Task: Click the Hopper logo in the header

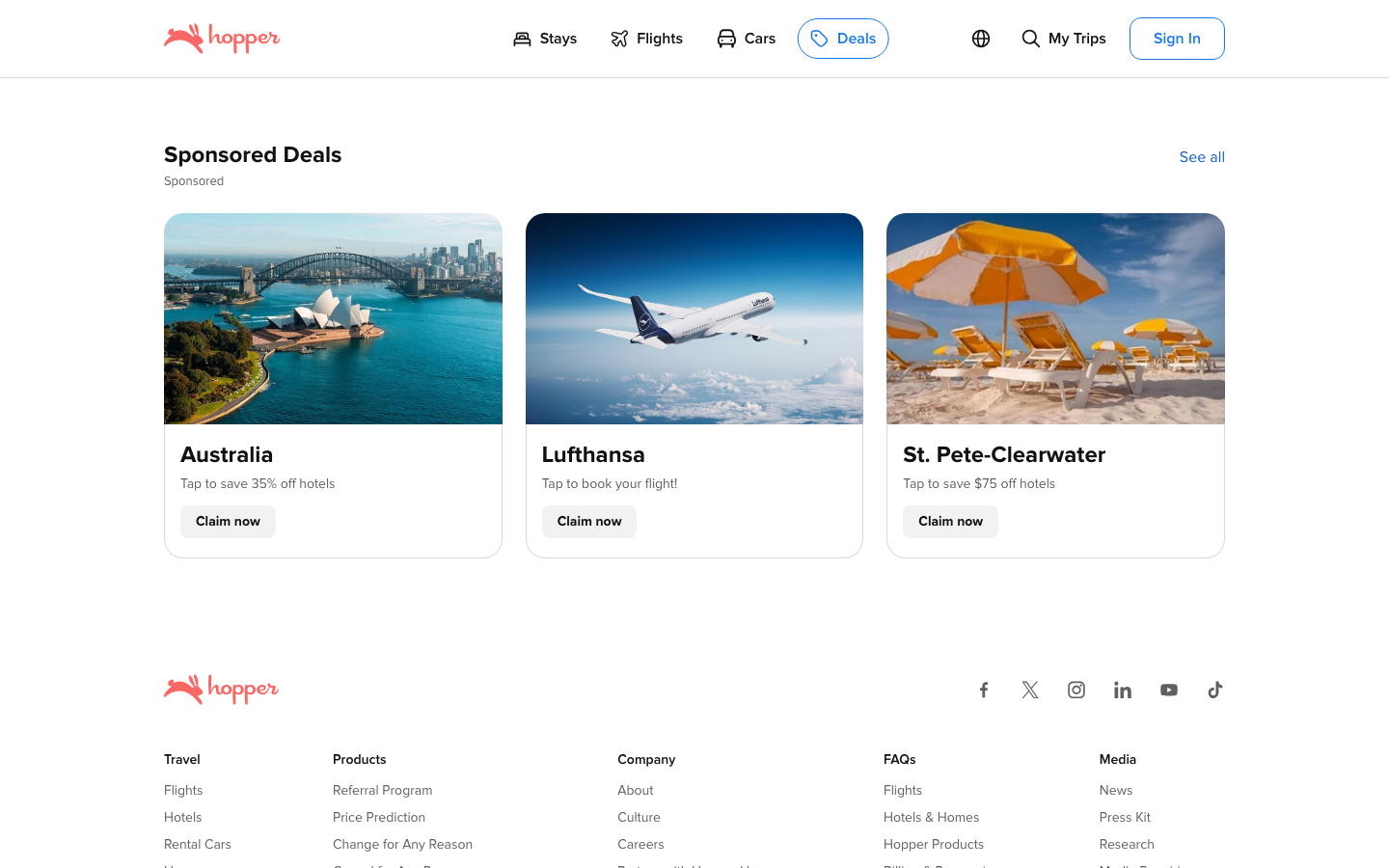Action: (x=222, y=39)
